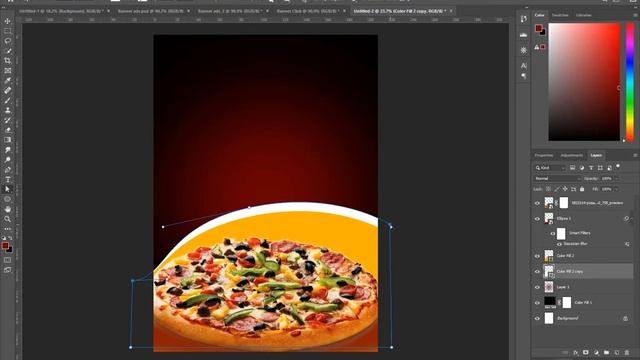Open the Edit Toolbar three-dots menu
Screen dimensions: 640x360
click(7, 229)
